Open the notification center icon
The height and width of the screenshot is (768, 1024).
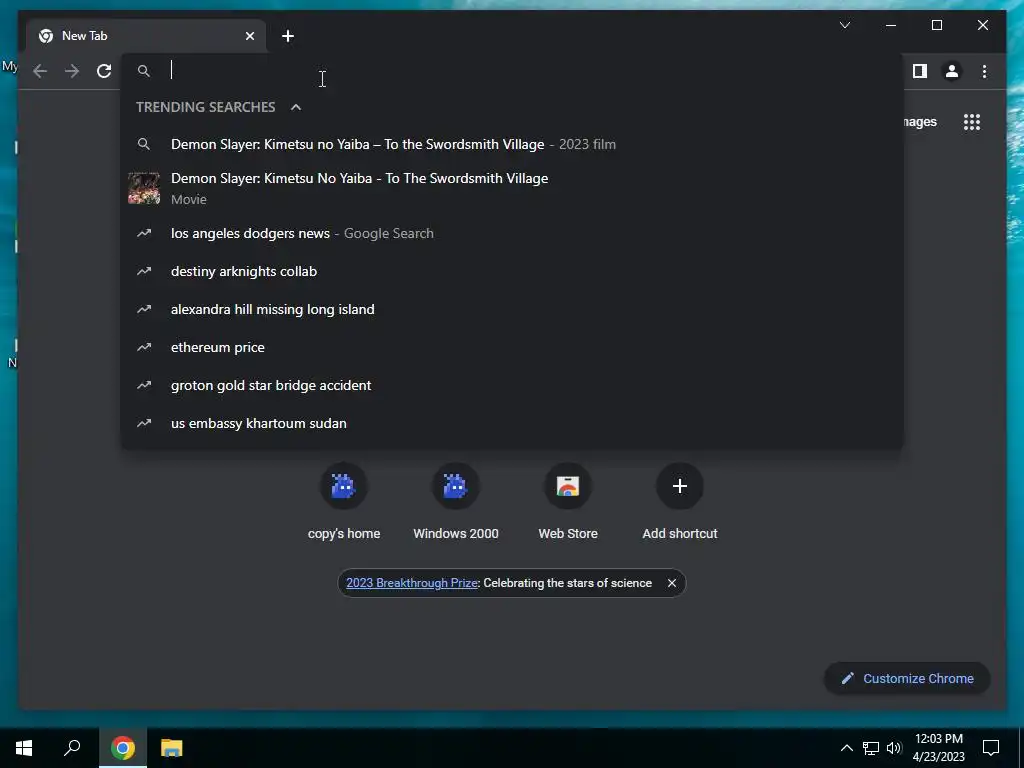[991, 748]
